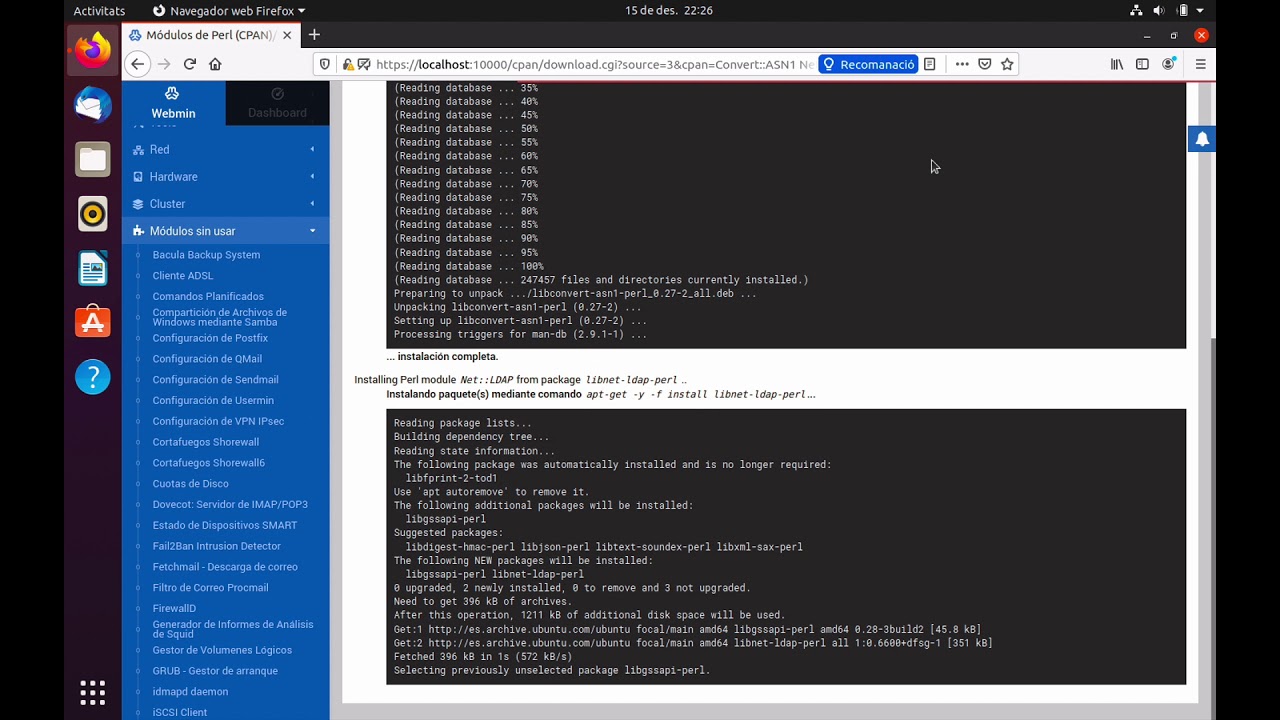Open the network status tray icon
The image size is (1280, 720).
1136,10
